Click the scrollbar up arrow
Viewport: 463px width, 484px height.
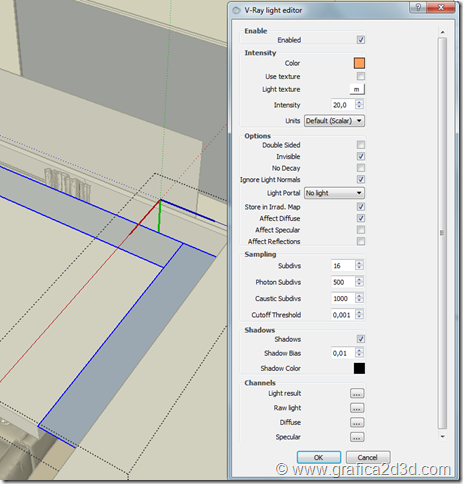(x=442, y=32)
